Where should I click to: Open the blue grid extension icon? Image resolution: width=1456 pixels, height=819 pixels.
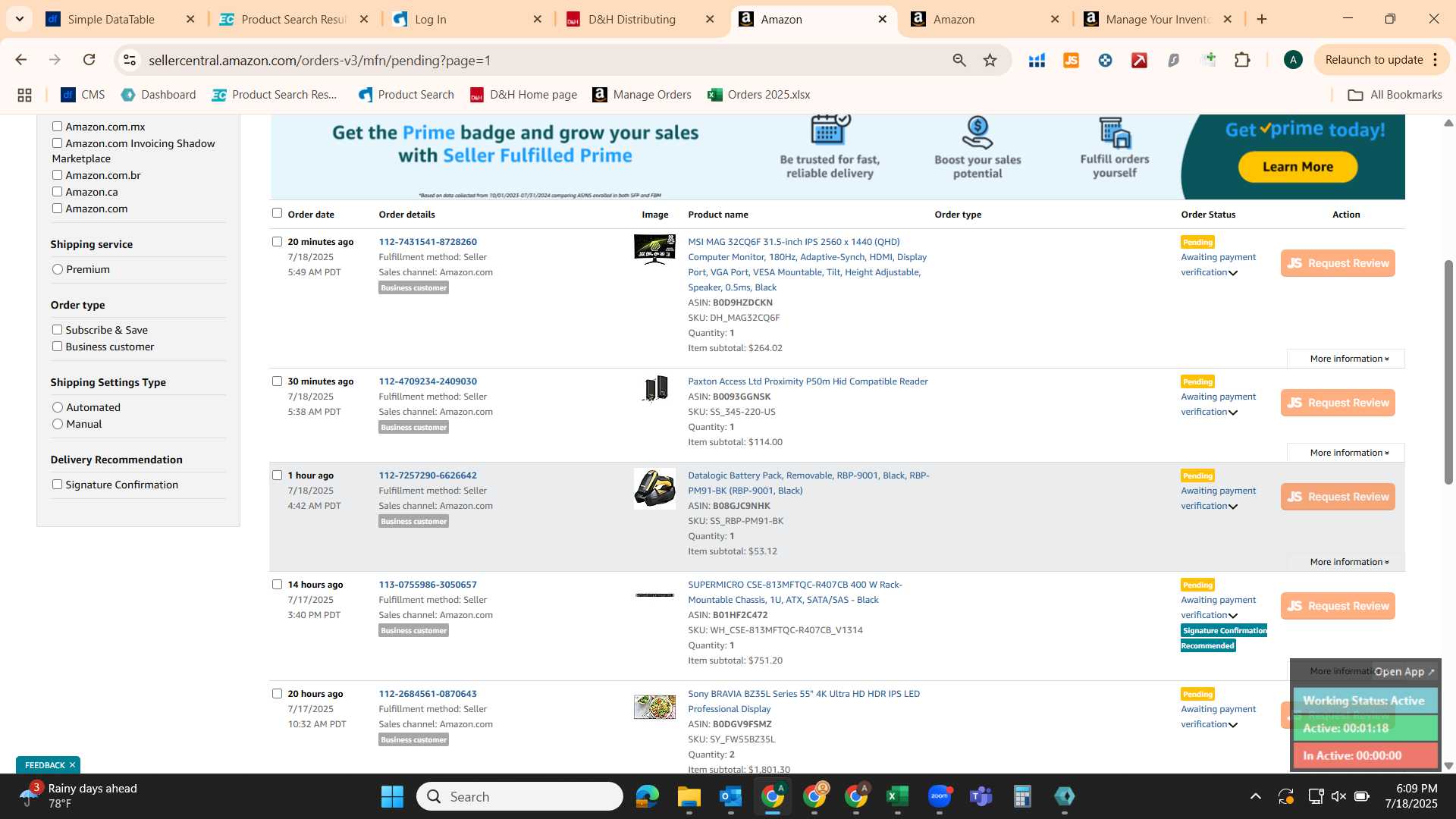click(x=1037, y=60)
